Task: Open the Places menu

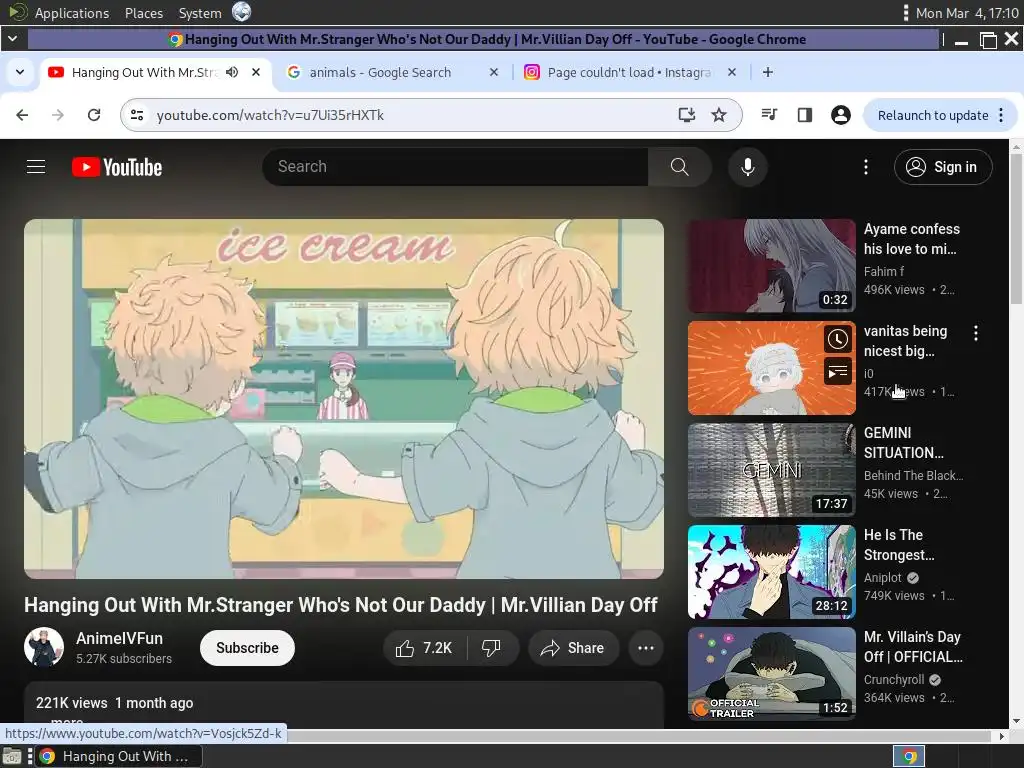Action: [x=144, y=13]
